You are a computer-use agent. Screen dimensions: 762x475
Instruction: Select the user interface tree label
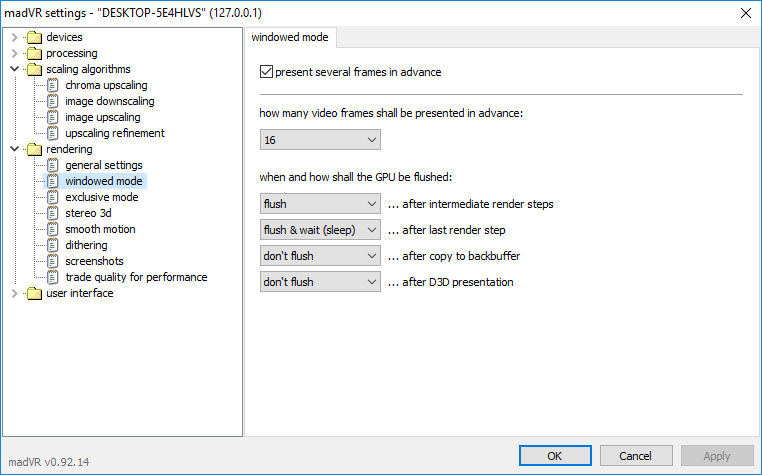click(x=80, y=293)
